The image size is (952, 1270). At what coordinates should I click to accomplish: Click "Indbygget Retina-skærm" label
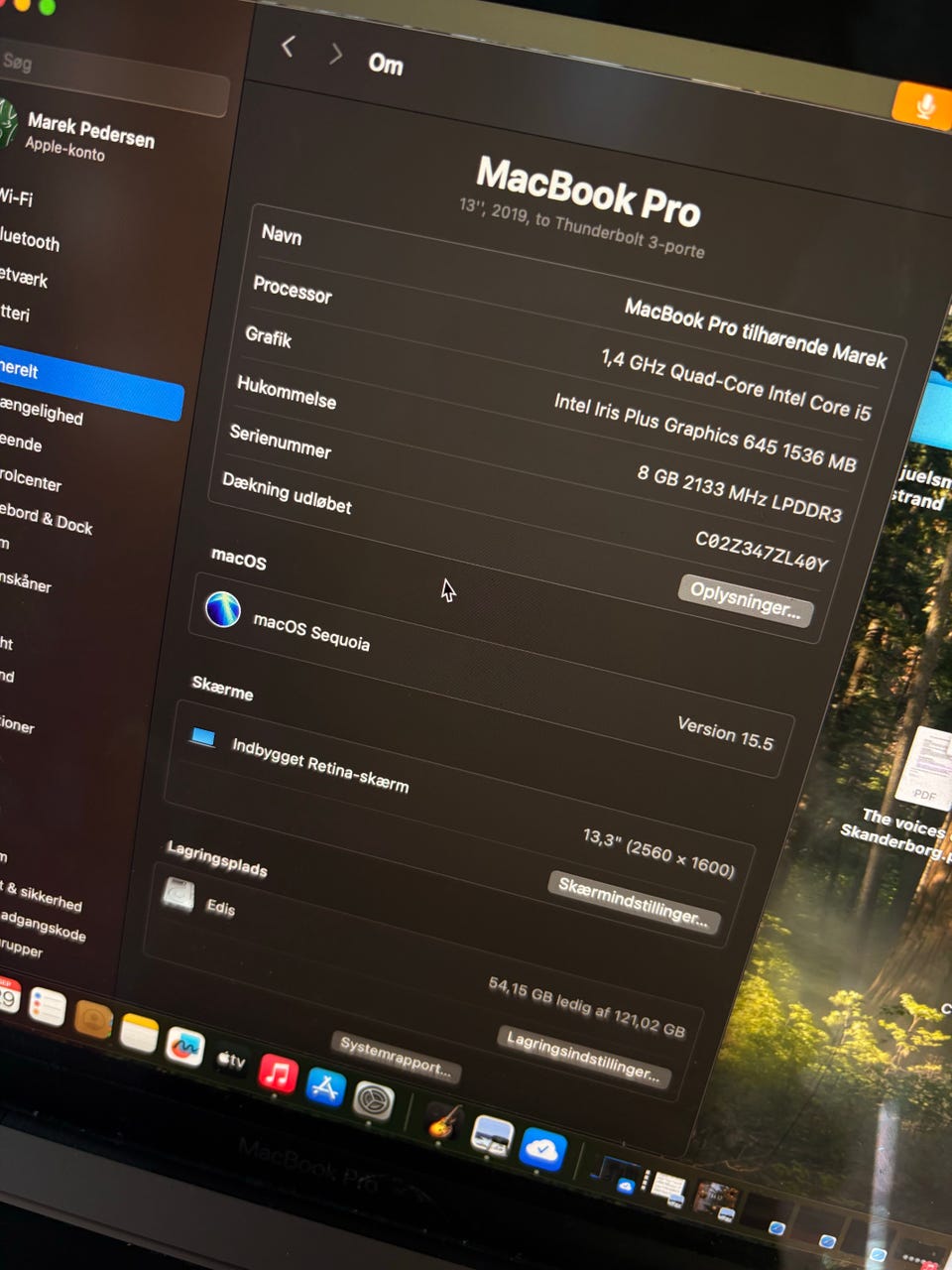point(320,765)
